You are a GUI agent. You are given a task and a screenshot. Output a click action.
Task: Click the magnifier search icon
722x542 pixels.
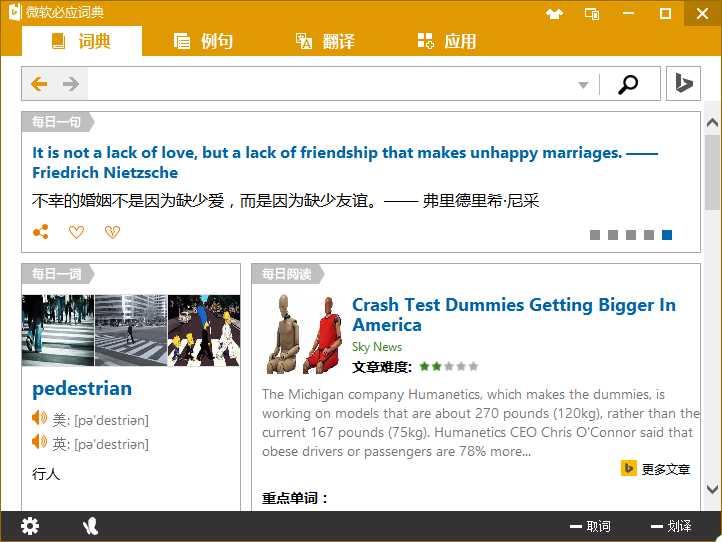click(x=628, y=84)
